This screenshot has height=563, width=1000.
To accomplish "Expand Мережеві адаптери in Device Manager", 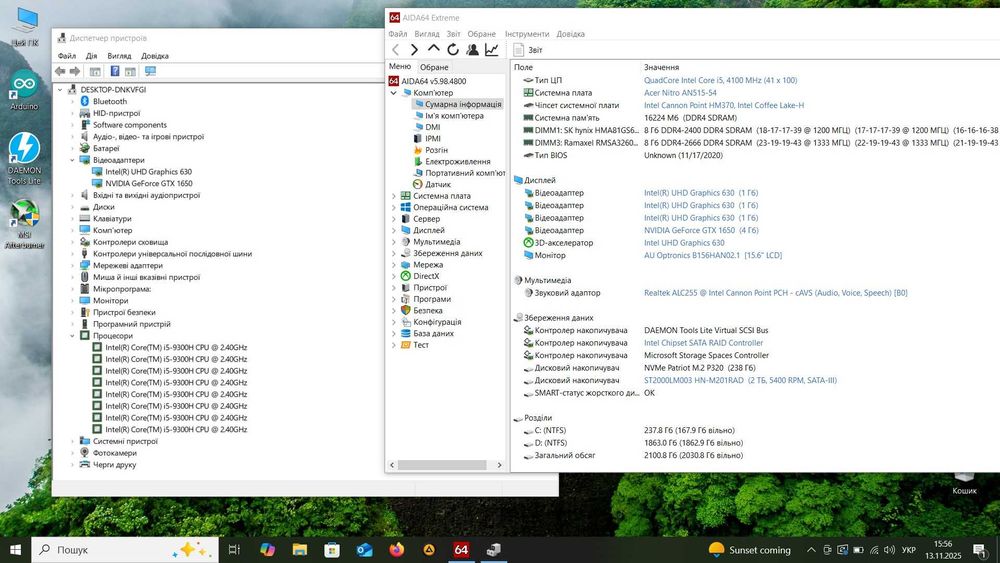I will tap(72, 266).
